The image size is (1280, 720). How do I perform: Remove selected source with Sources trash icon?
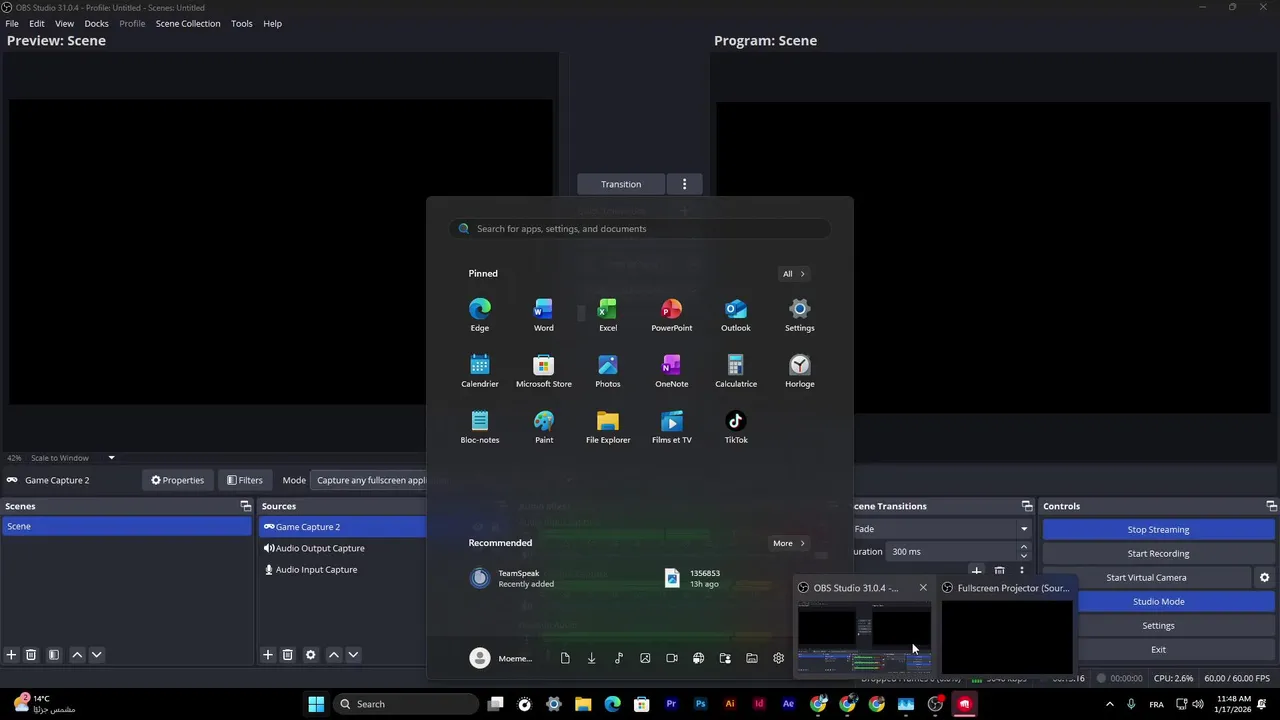[x=288, y=655]
